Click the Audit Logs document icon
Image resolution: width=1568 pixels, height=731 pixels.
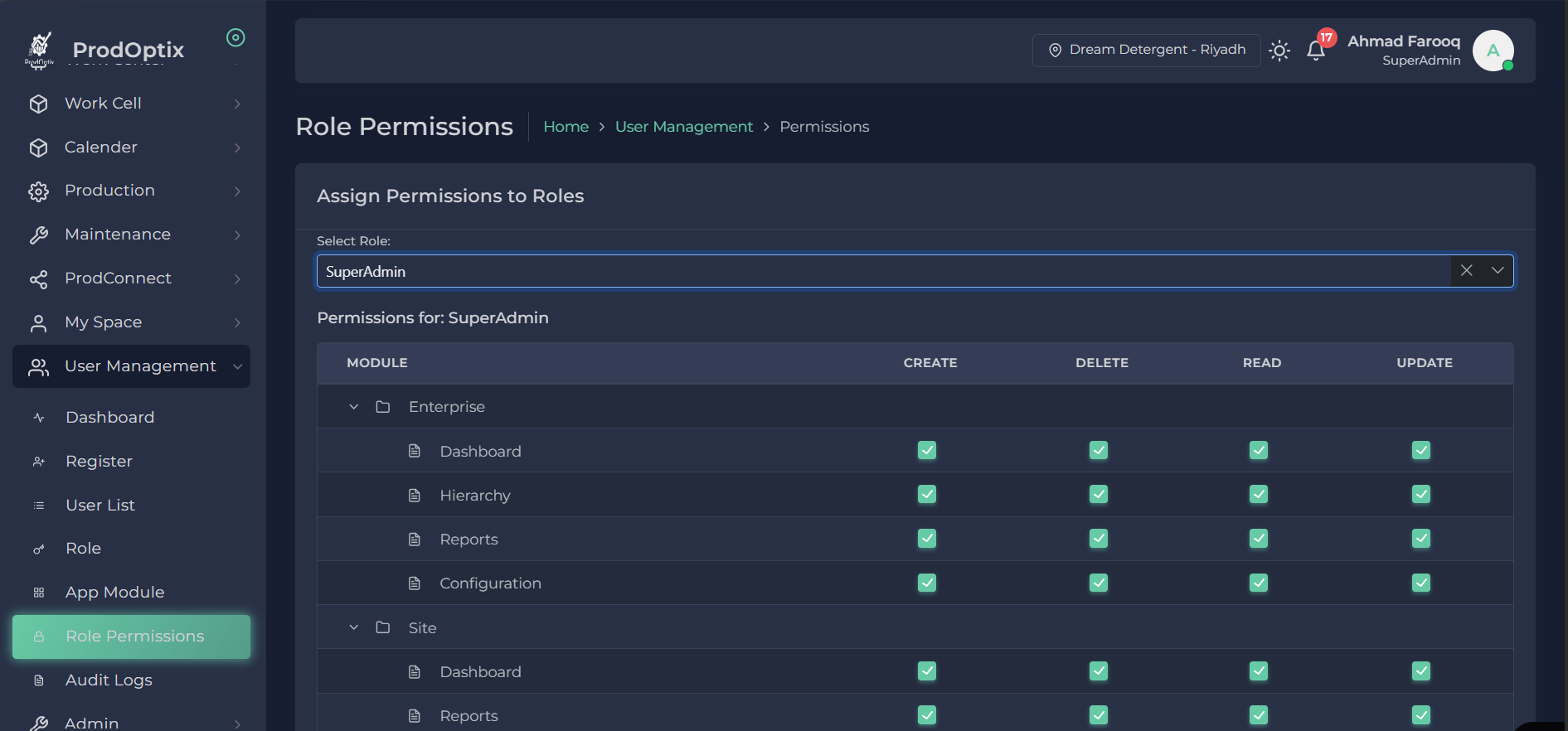(38, 680)
